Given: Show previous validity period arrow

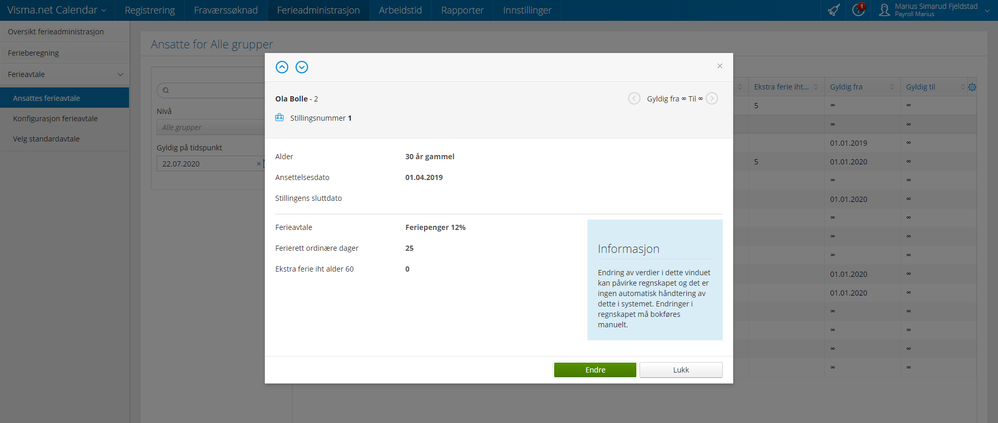Looking at the screenshot, I should [x=634, y=99].
